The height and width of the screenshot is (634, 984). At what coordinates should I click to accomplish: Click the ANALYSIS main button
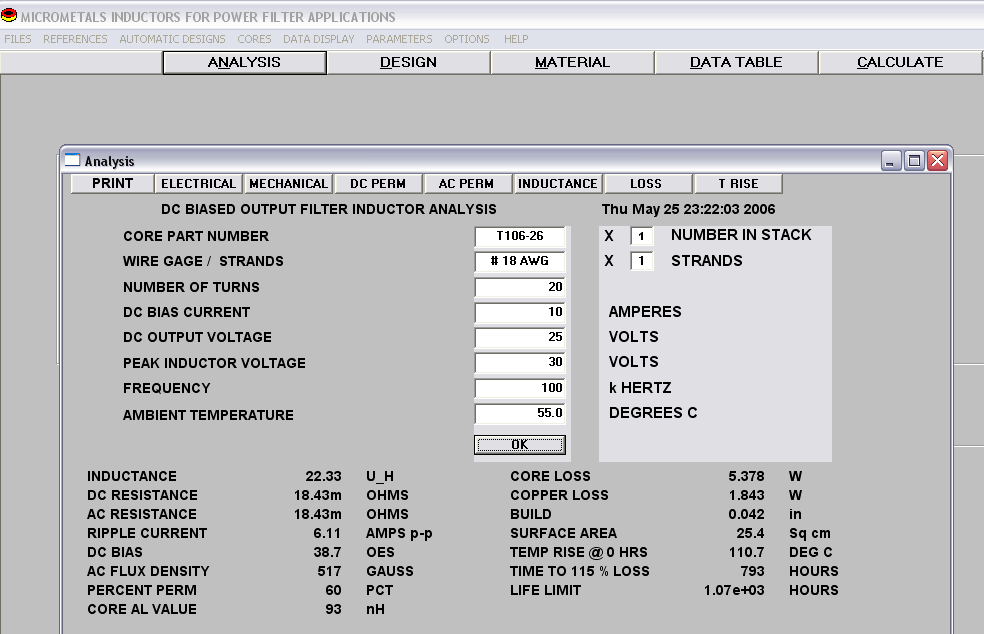[245, 62]
